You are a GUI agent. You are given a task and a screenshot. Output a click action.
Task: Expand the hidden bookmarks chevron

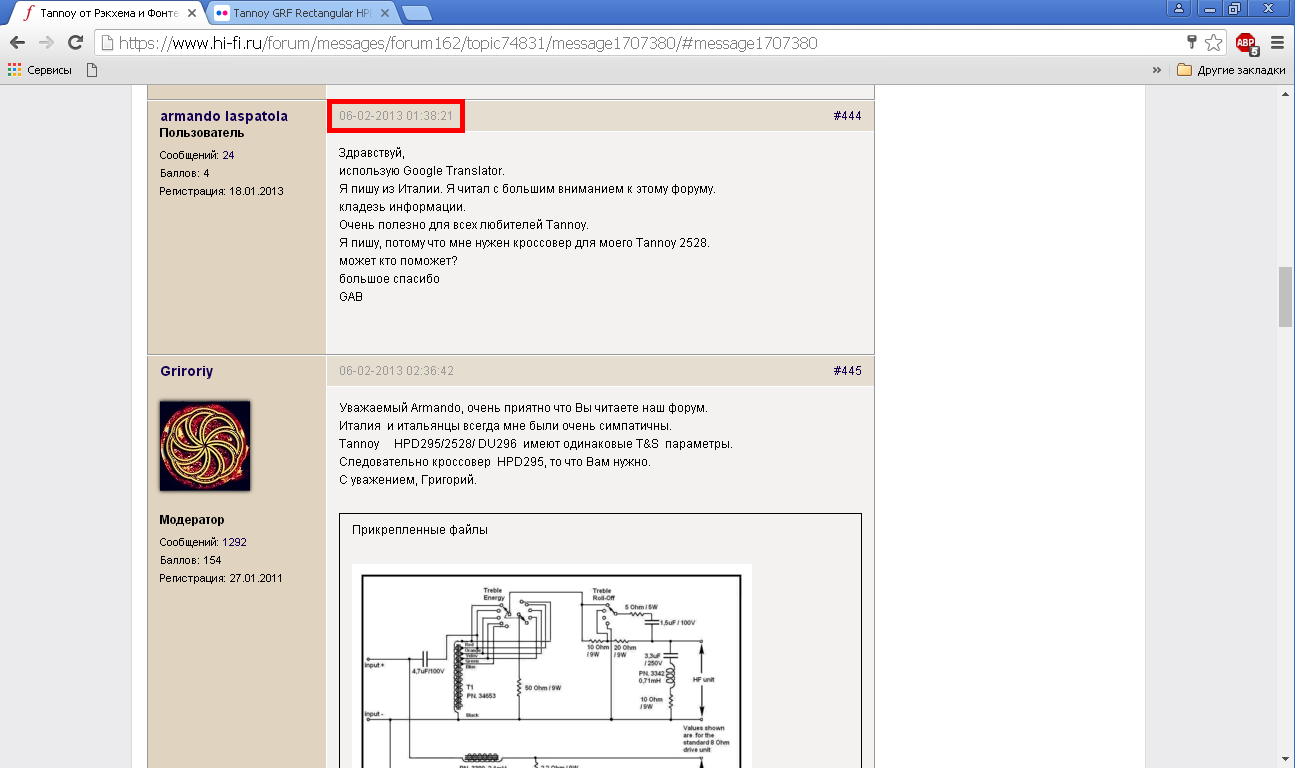pos(1157,70)
